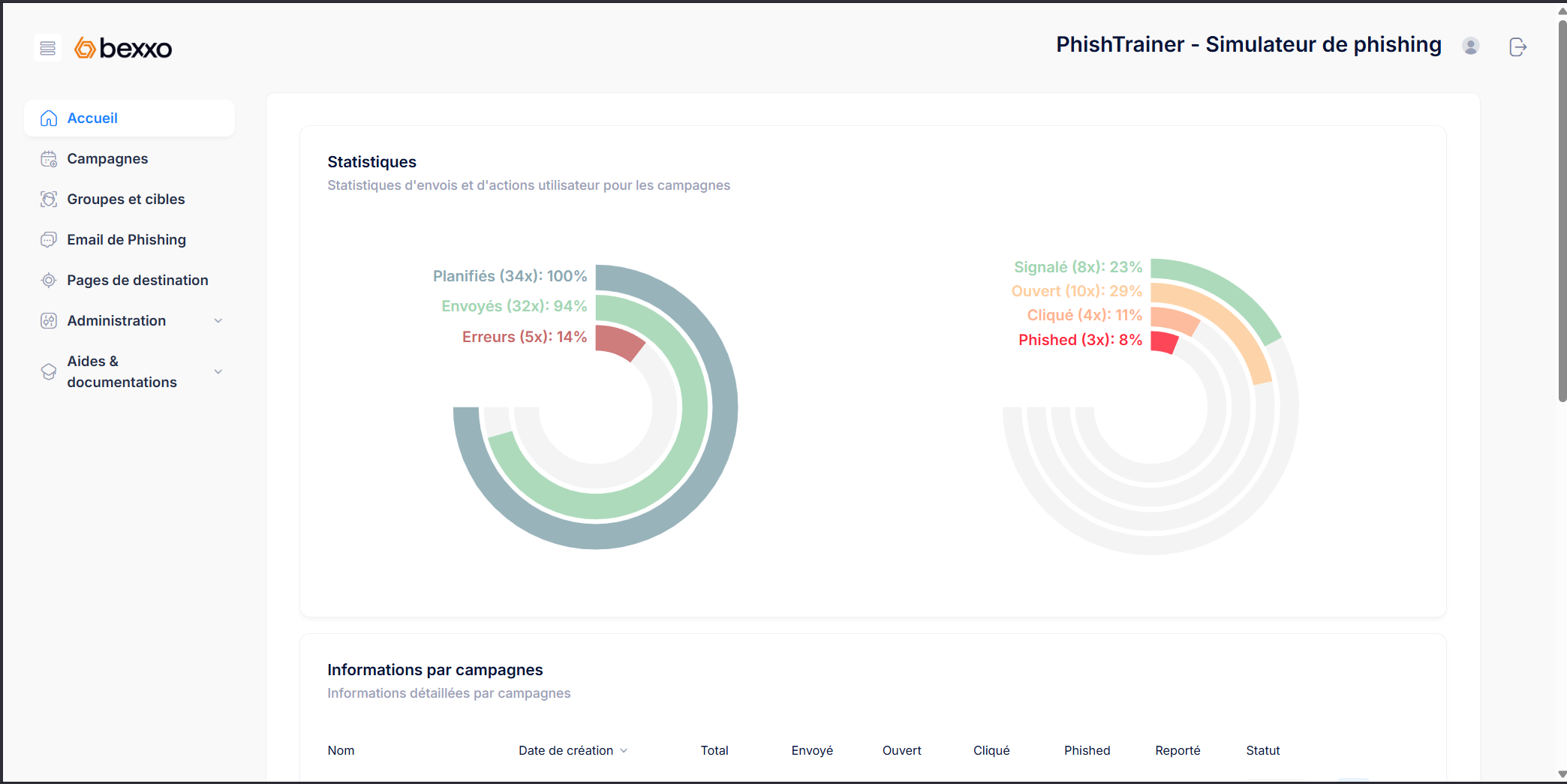Click the Nom column header
This screenshot has width=1567, height=784.
click(x=341, y=751)
